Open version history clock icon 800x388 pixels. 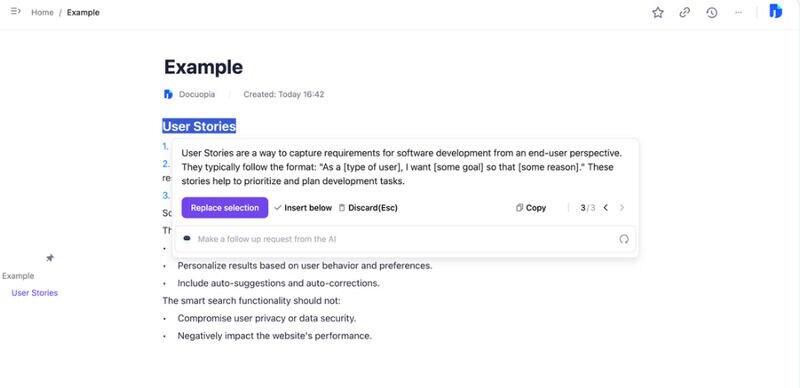tap(712, 13)
